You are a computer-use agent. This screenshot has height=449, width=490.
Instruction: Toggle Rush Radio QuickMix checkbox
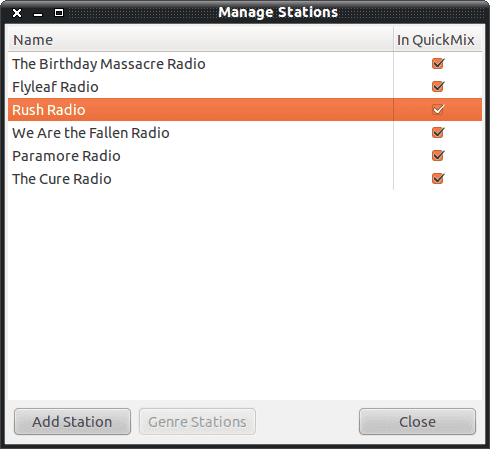pyautogui.click(x=438, y=109)
